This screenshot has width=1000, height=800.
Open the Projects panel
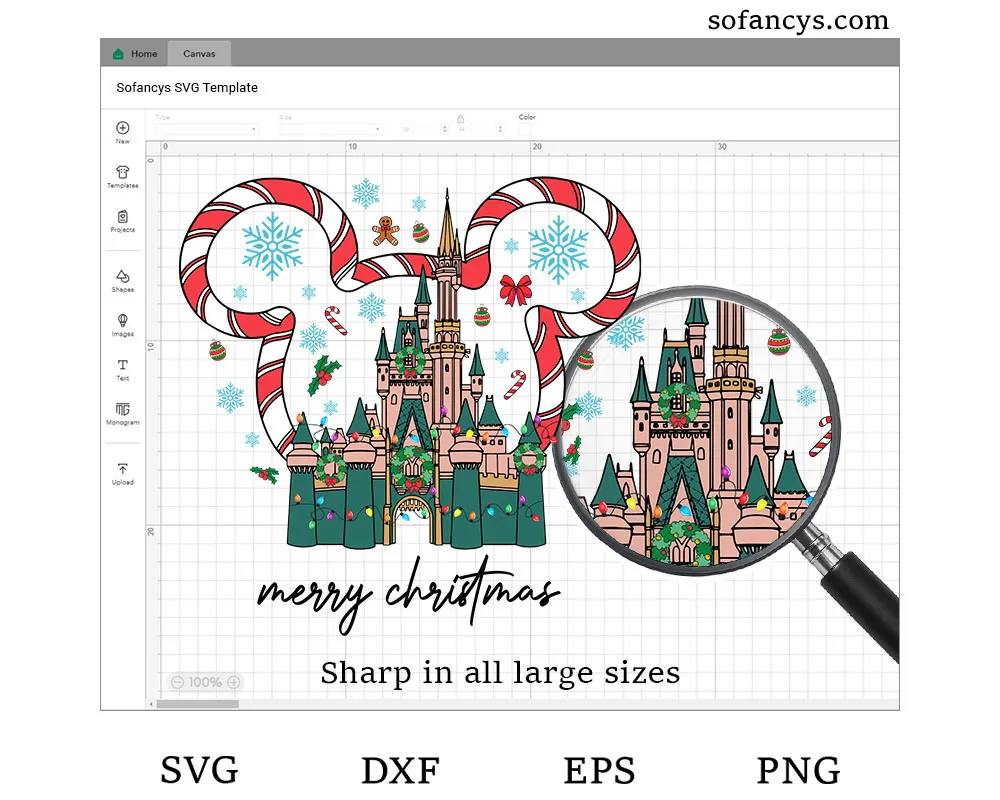pyautogui.click(x=122, y=217)
